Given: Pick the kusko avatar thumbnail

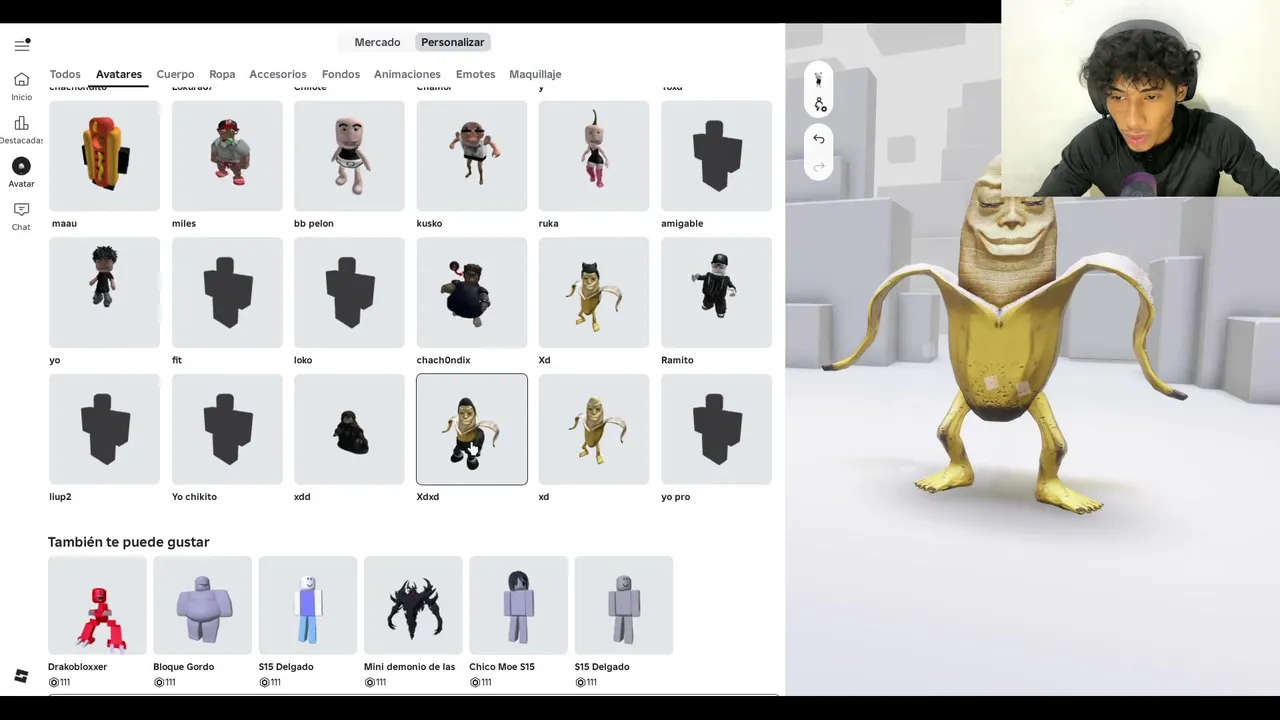Looking at the screenshot, I should click(x=472, y=156).
